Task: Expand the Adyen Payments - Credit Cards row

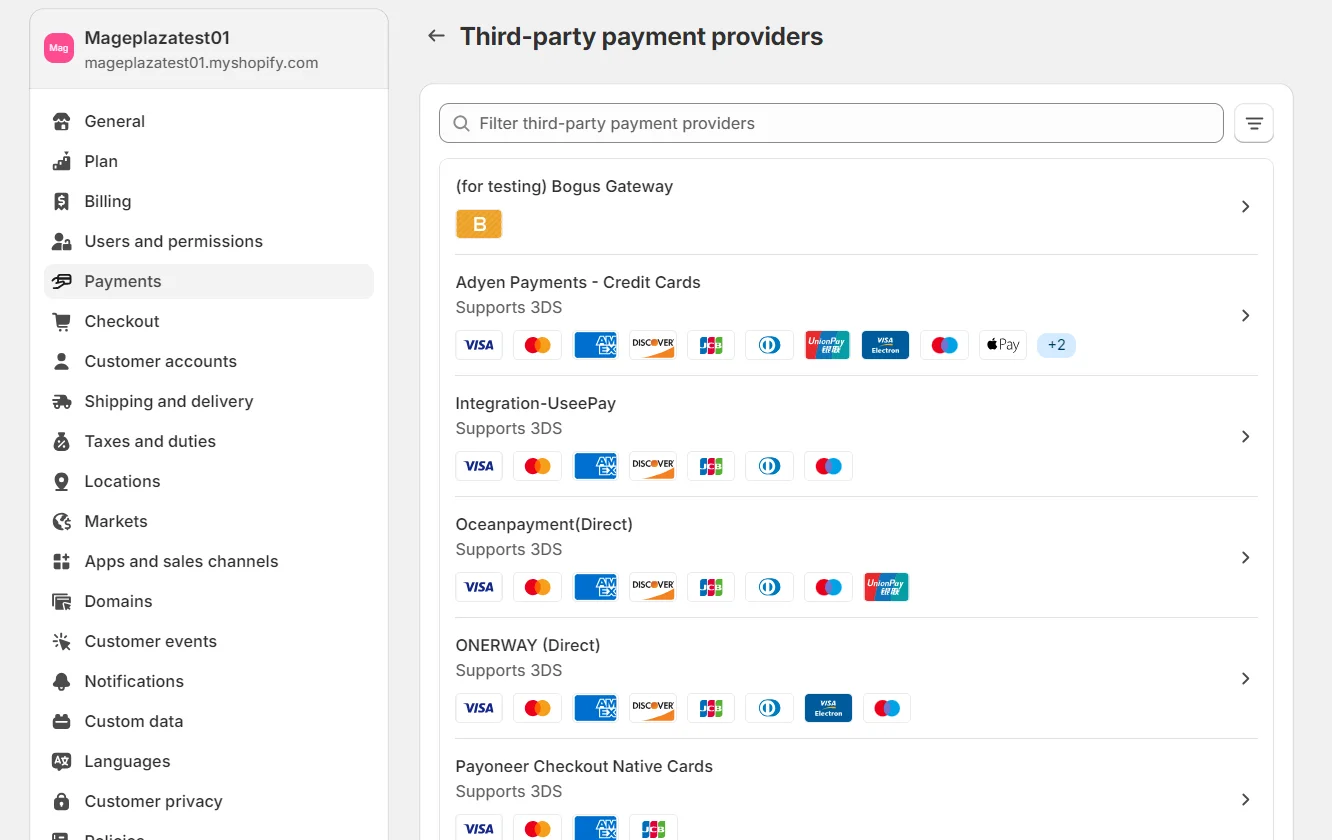Action: point(1245,315)
